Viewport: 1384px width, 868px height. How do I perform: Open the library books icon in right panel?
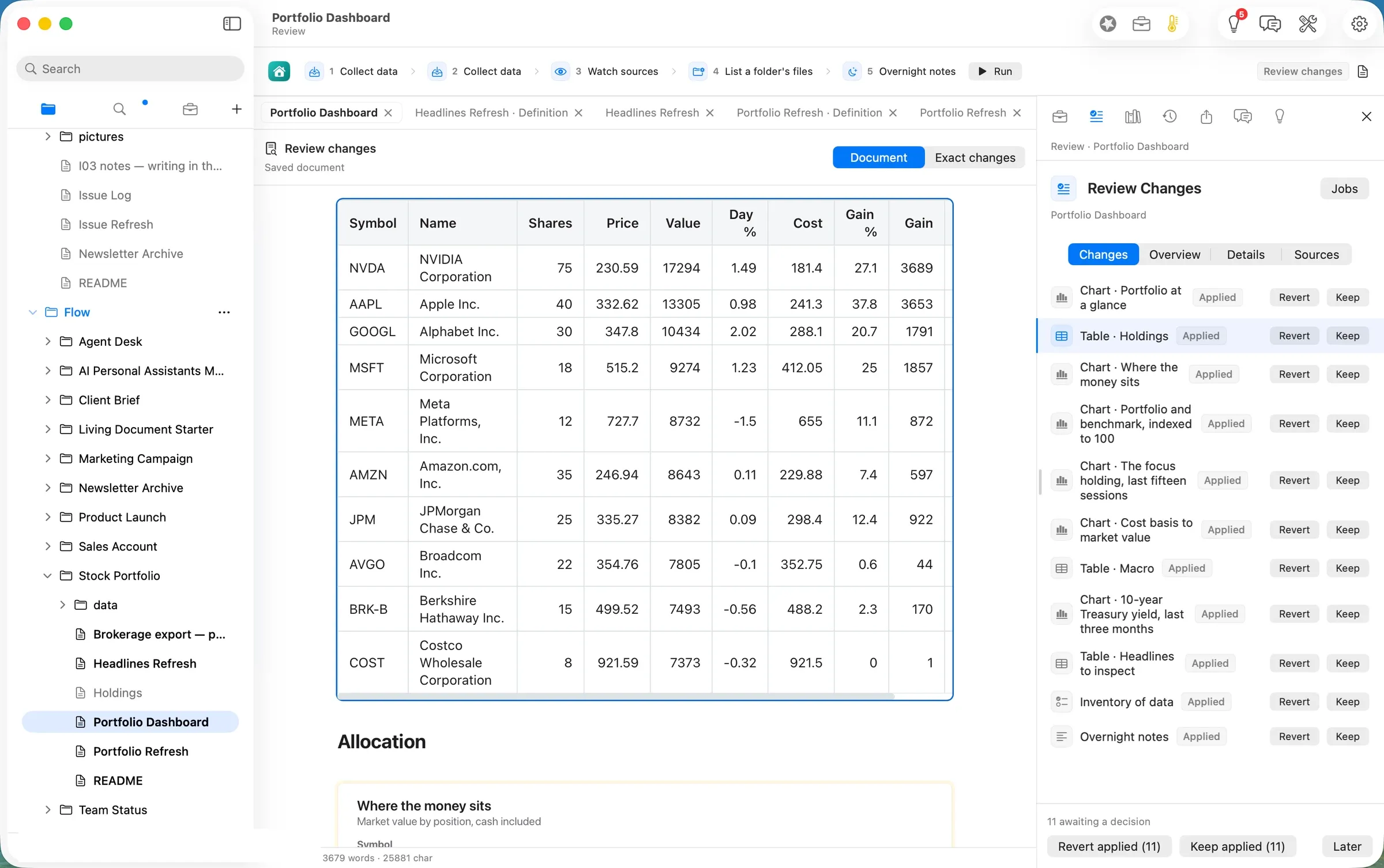click(x=1133, y=116)
